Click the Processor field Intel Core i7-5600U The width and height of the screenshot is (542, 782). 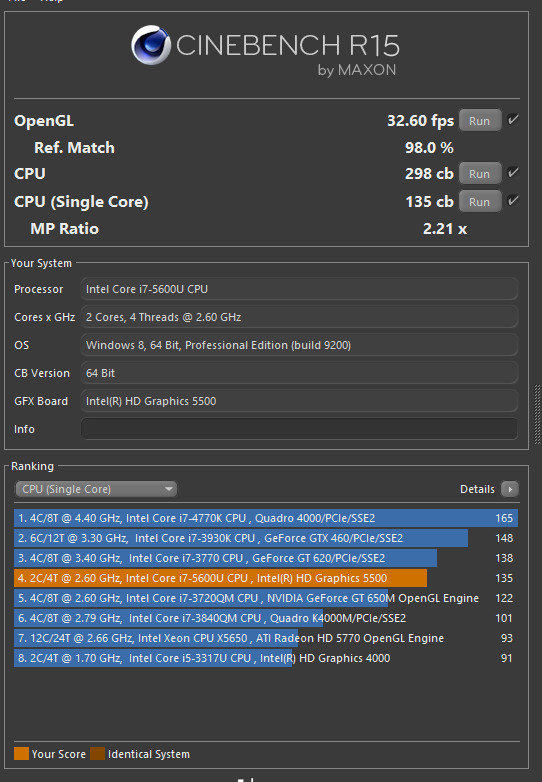pos(299,289)
